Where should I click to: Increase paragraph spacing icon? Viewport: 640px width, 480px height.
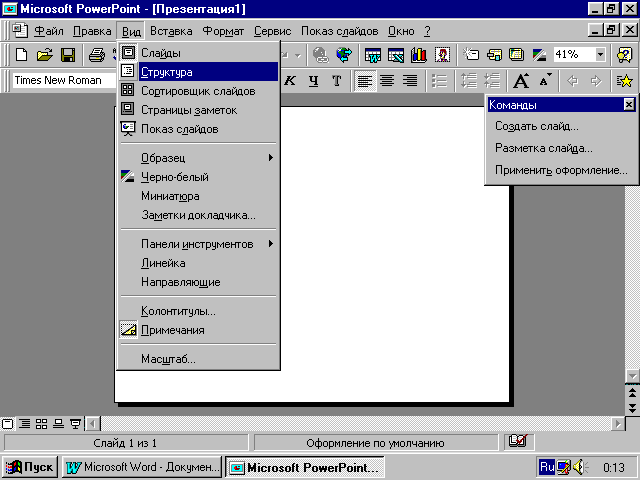point(469,81)
